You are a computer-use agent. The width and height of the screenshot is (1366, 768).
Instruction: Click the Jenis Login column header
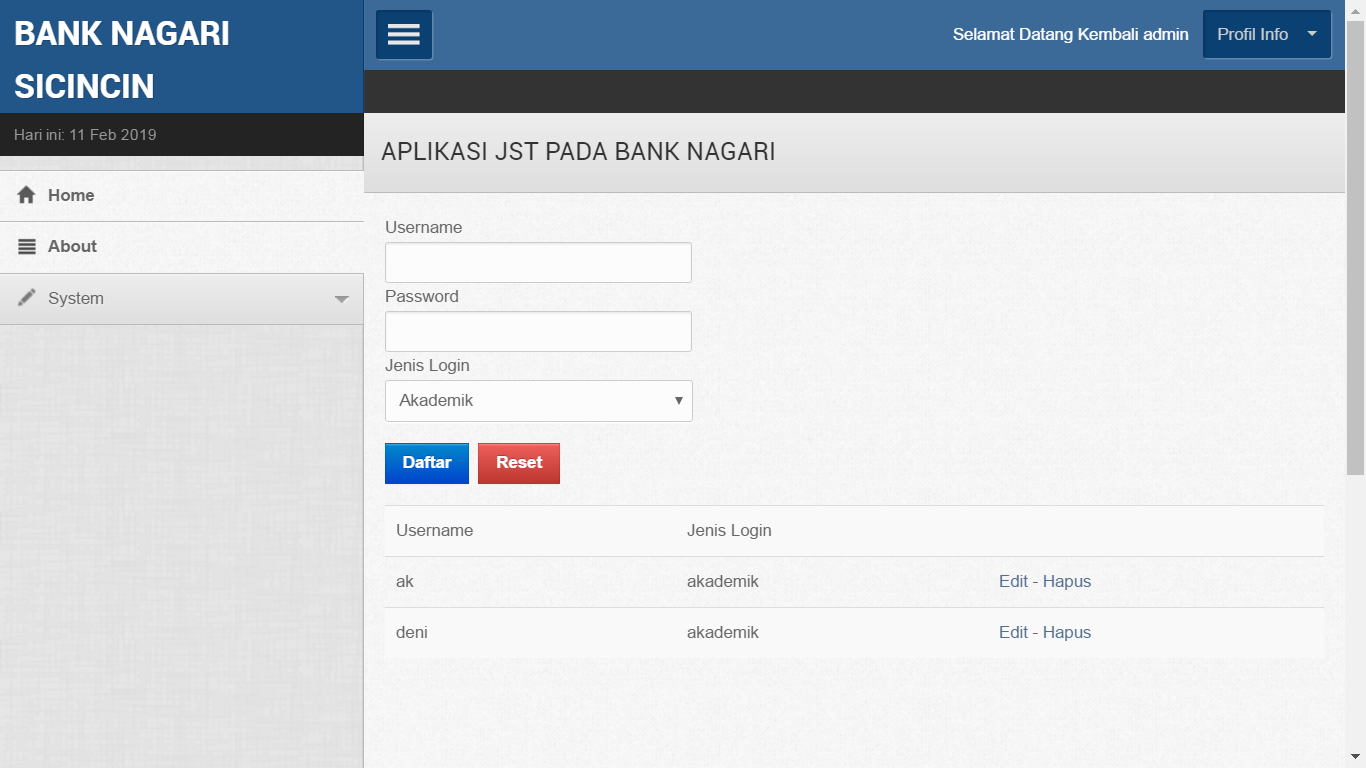coord(729,531)
